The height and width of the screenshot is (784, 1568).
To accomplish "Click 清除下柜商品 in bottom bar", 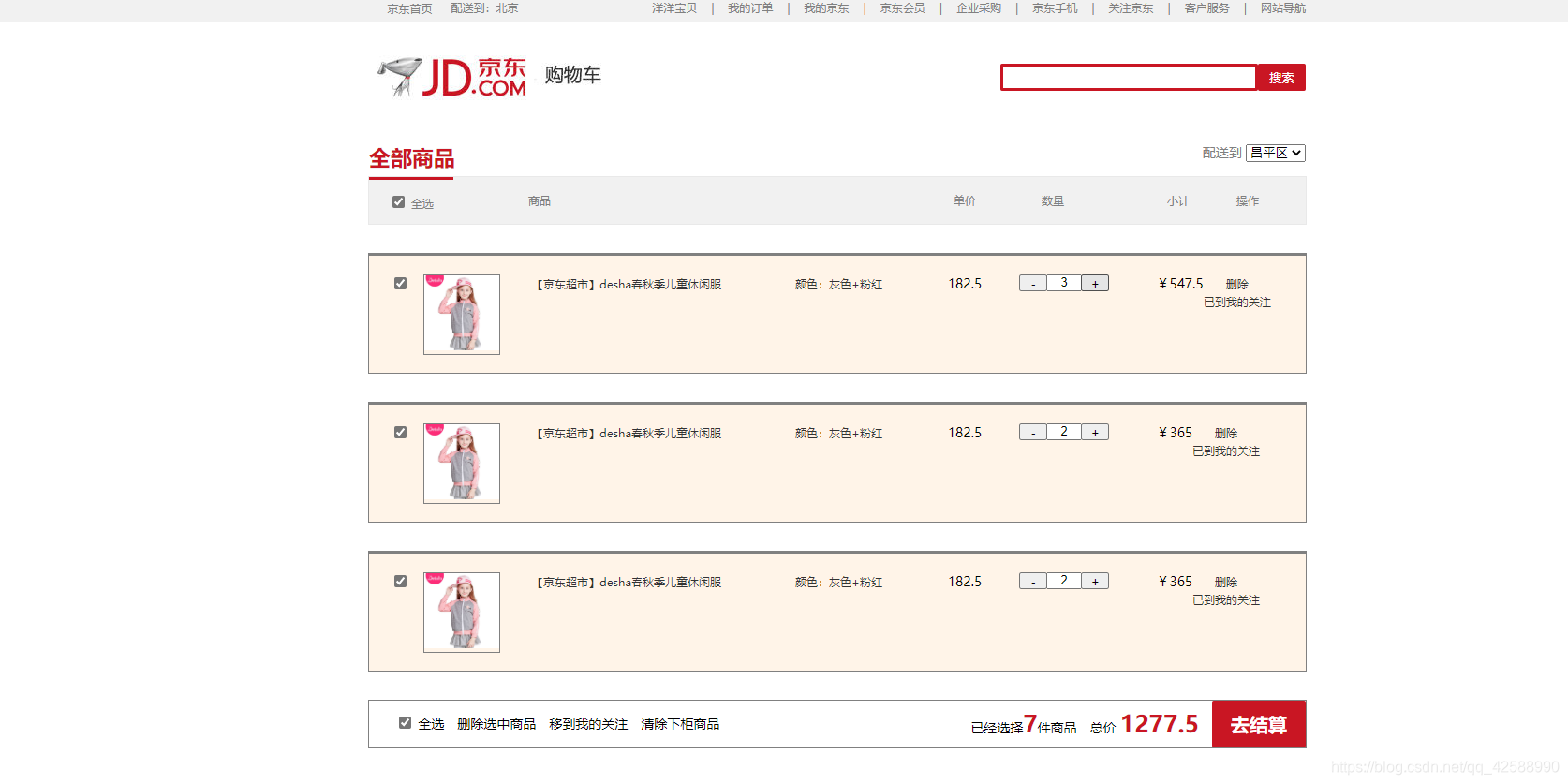I will point(680,724).
